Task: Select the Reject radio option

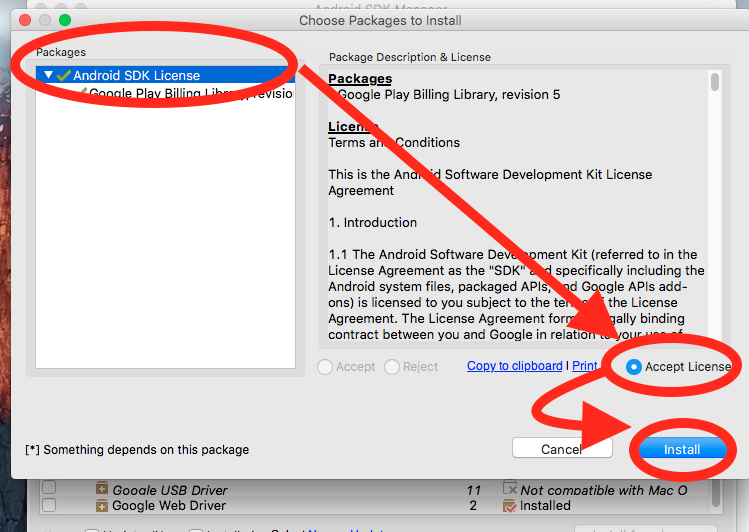Action: tap(392, 367)
